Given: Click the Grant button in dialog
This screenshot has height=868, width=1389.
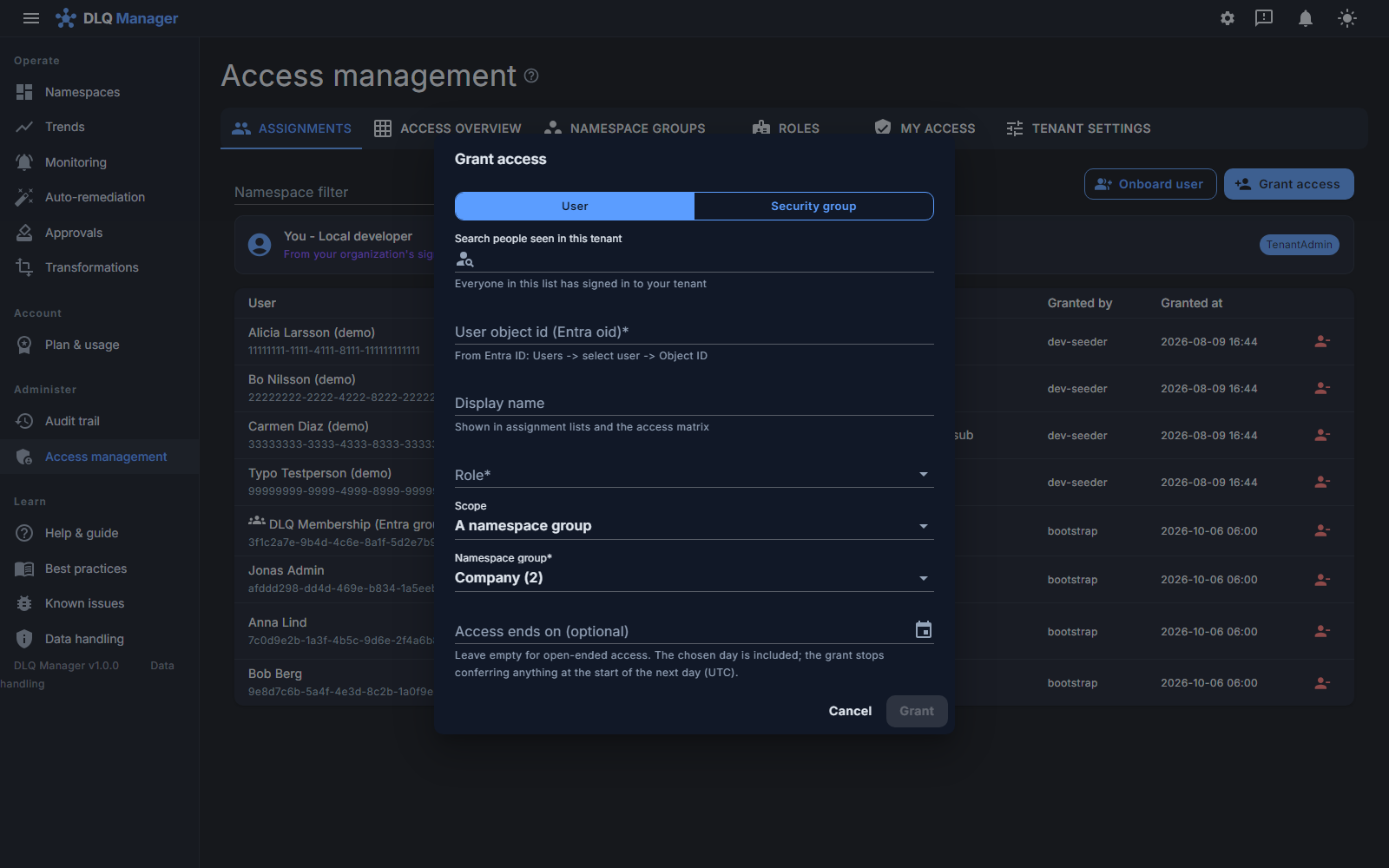Looking at the screenshot, I should point(917,711).
